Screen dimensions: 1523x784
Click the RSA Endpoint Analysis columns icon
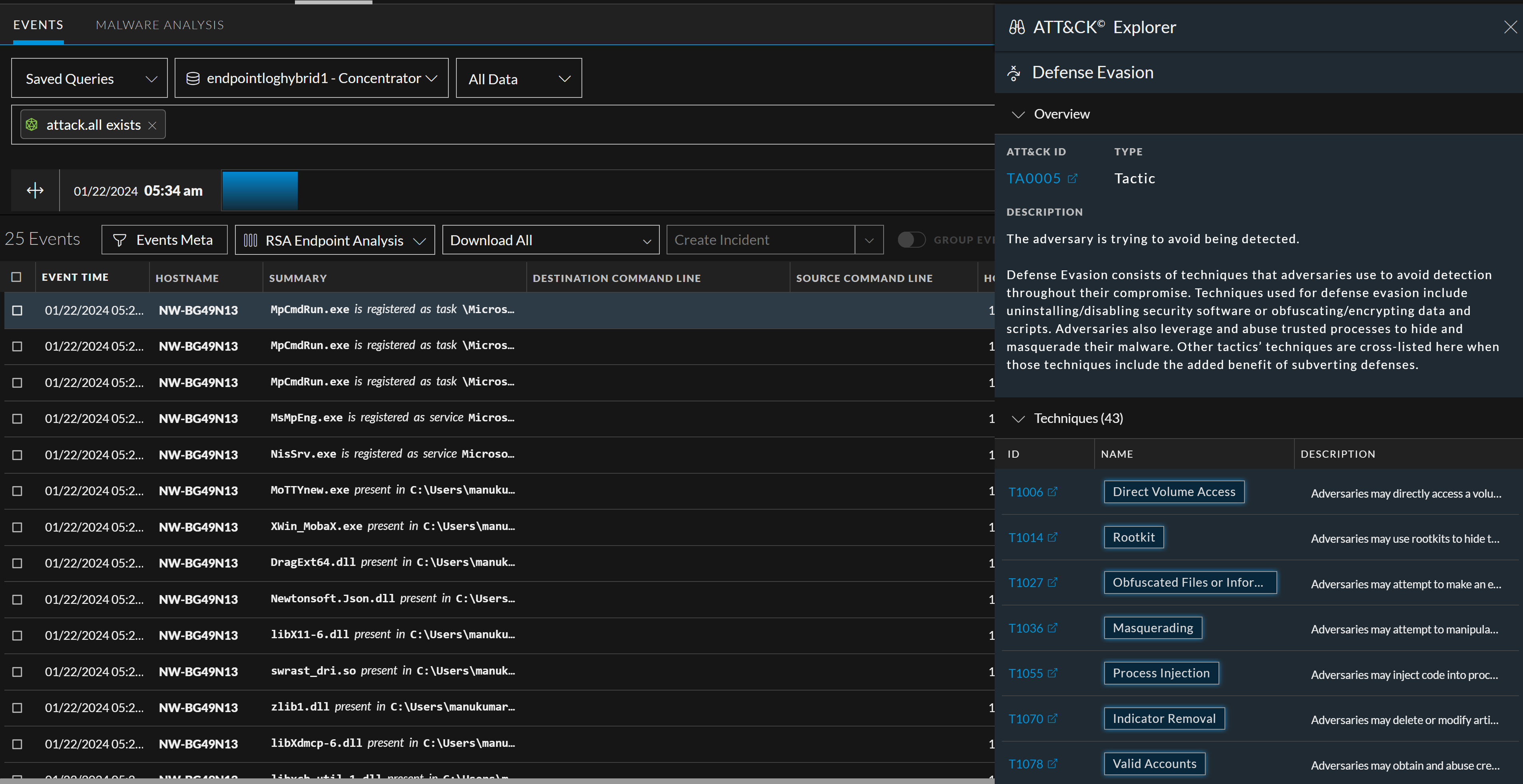tap(250, 240)
